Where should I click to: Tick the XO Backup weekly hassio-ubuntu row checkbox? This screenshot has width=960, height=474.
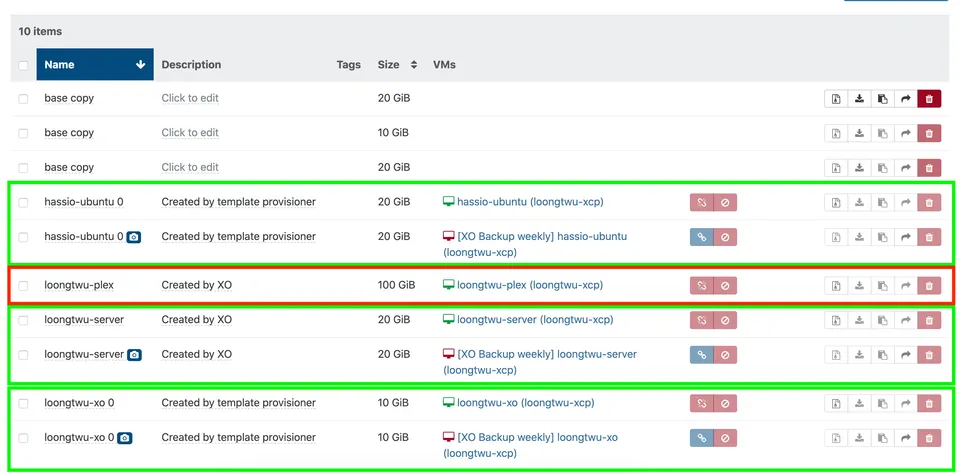pos(23,237)
